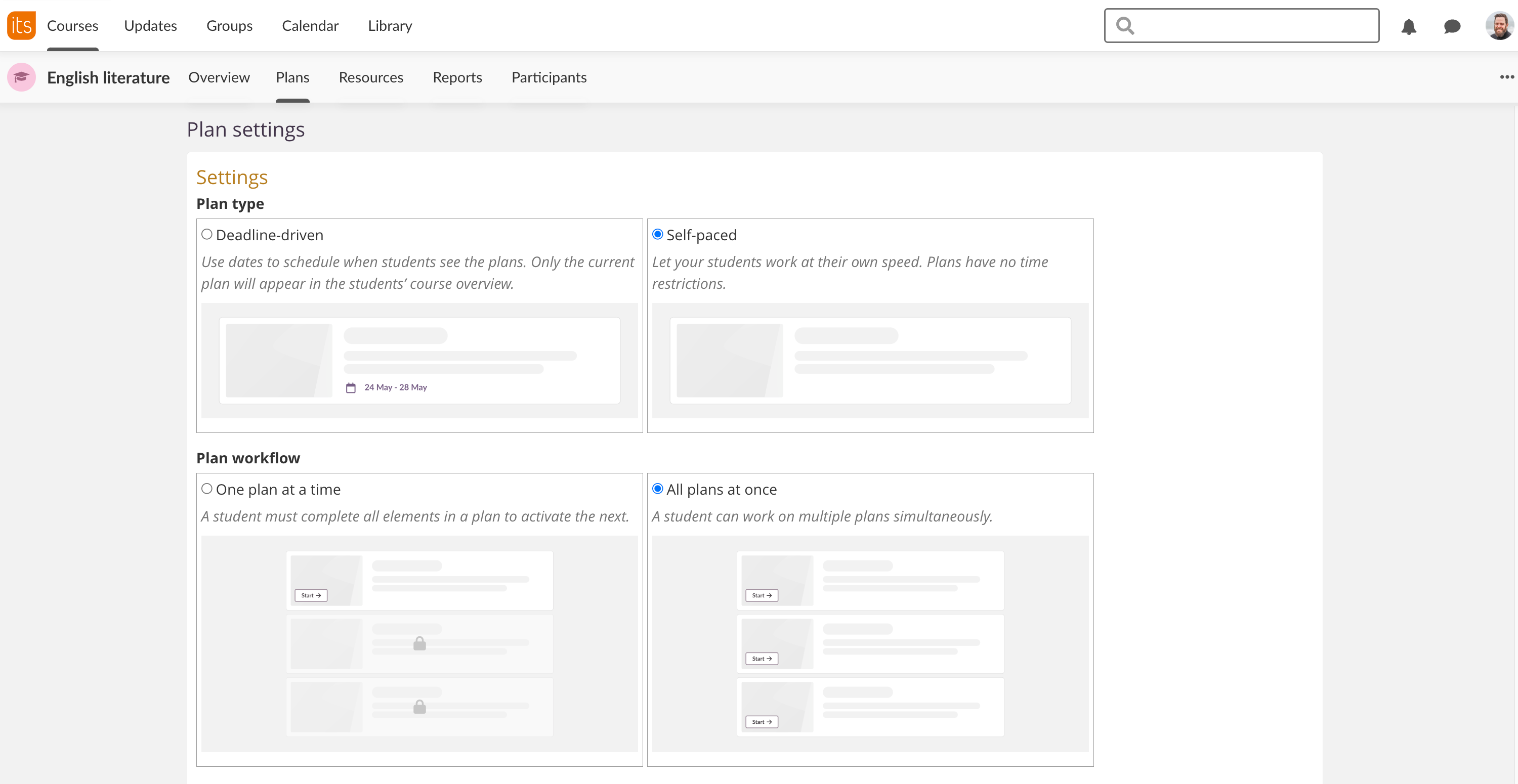Click into the search input field
The height and width of the screenshot is (784, 1518).
coord(1255,25)
